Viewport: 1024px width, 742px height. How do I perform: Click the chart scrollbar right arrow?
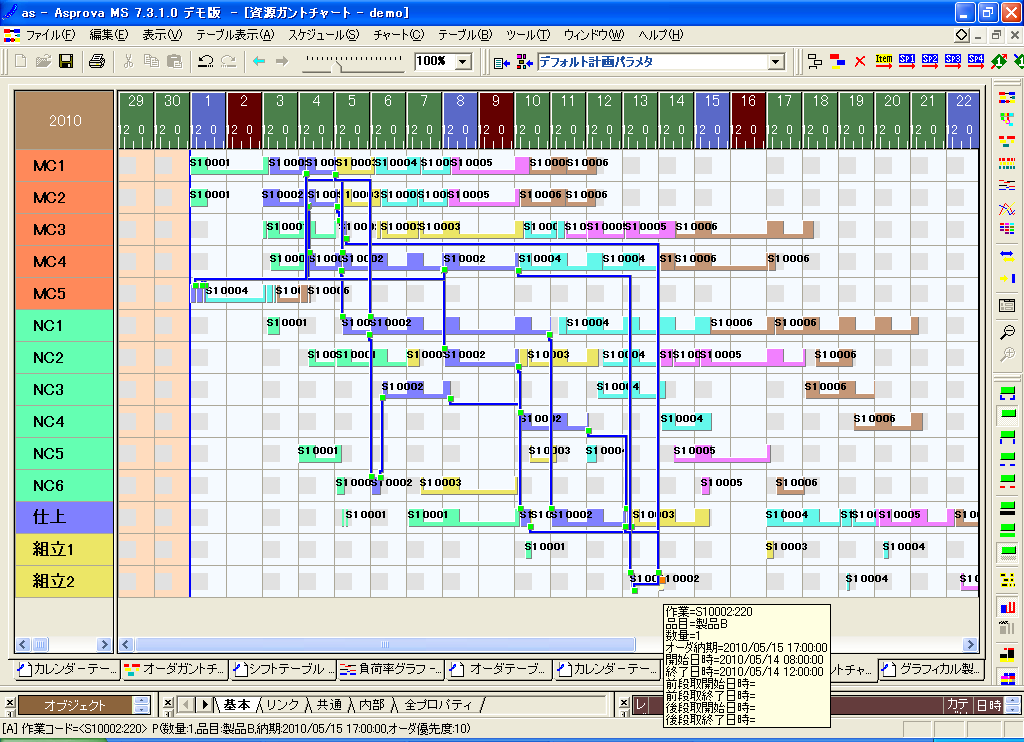pos(970,645)
